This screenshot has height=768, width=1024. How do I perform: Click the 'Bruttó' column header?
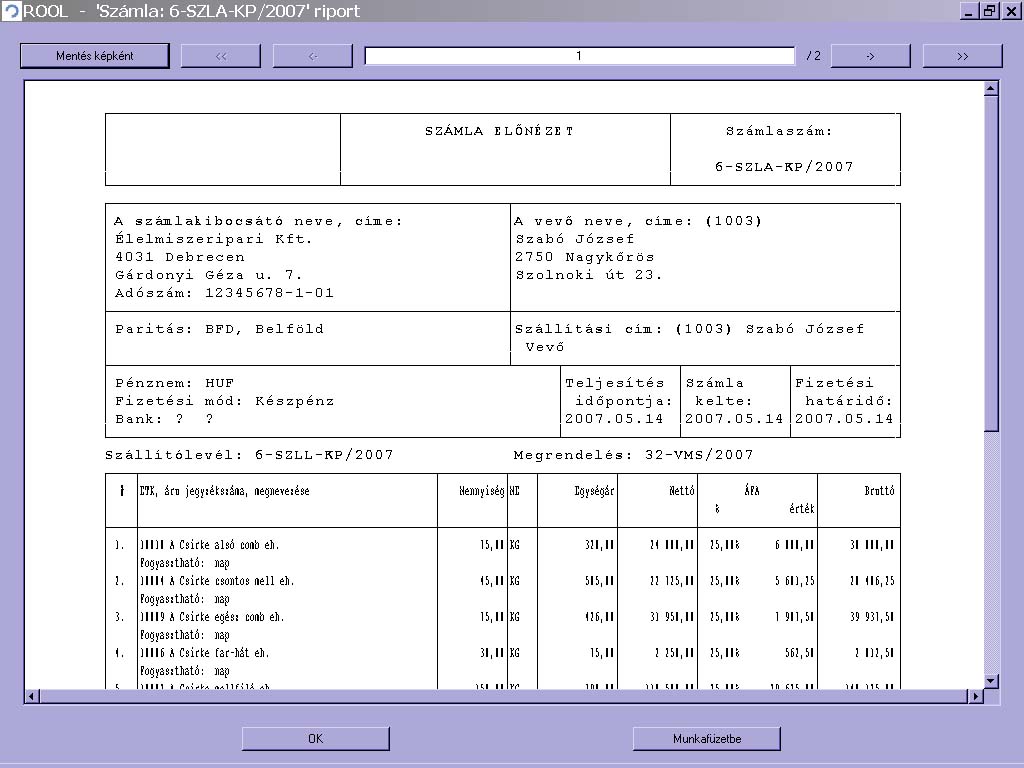(x=879, y=491)
